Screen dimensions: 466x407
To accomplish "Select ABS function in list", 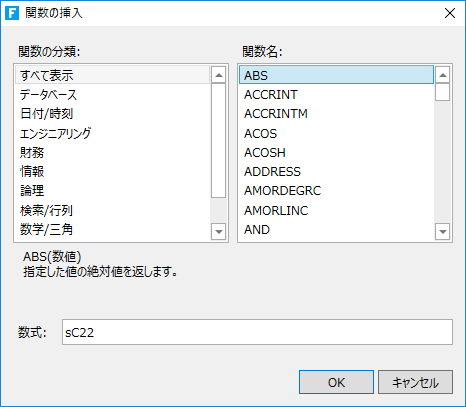I will coord(336,75).
